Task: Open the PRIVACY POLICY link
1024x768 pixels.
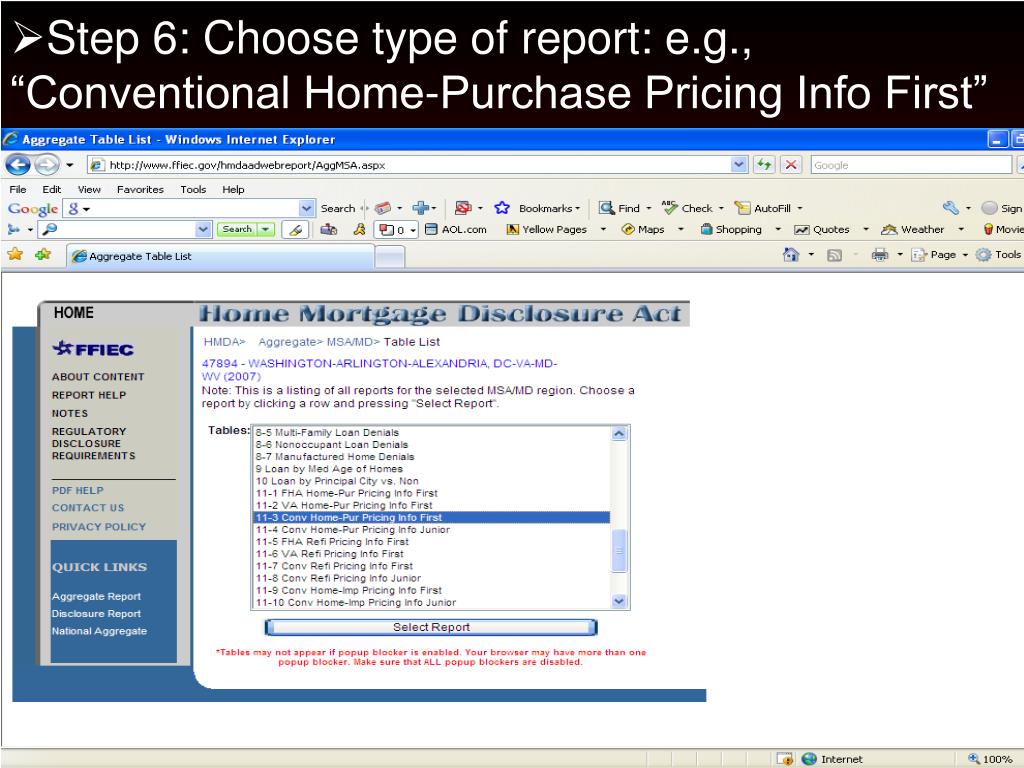Action: pos(99,526)
